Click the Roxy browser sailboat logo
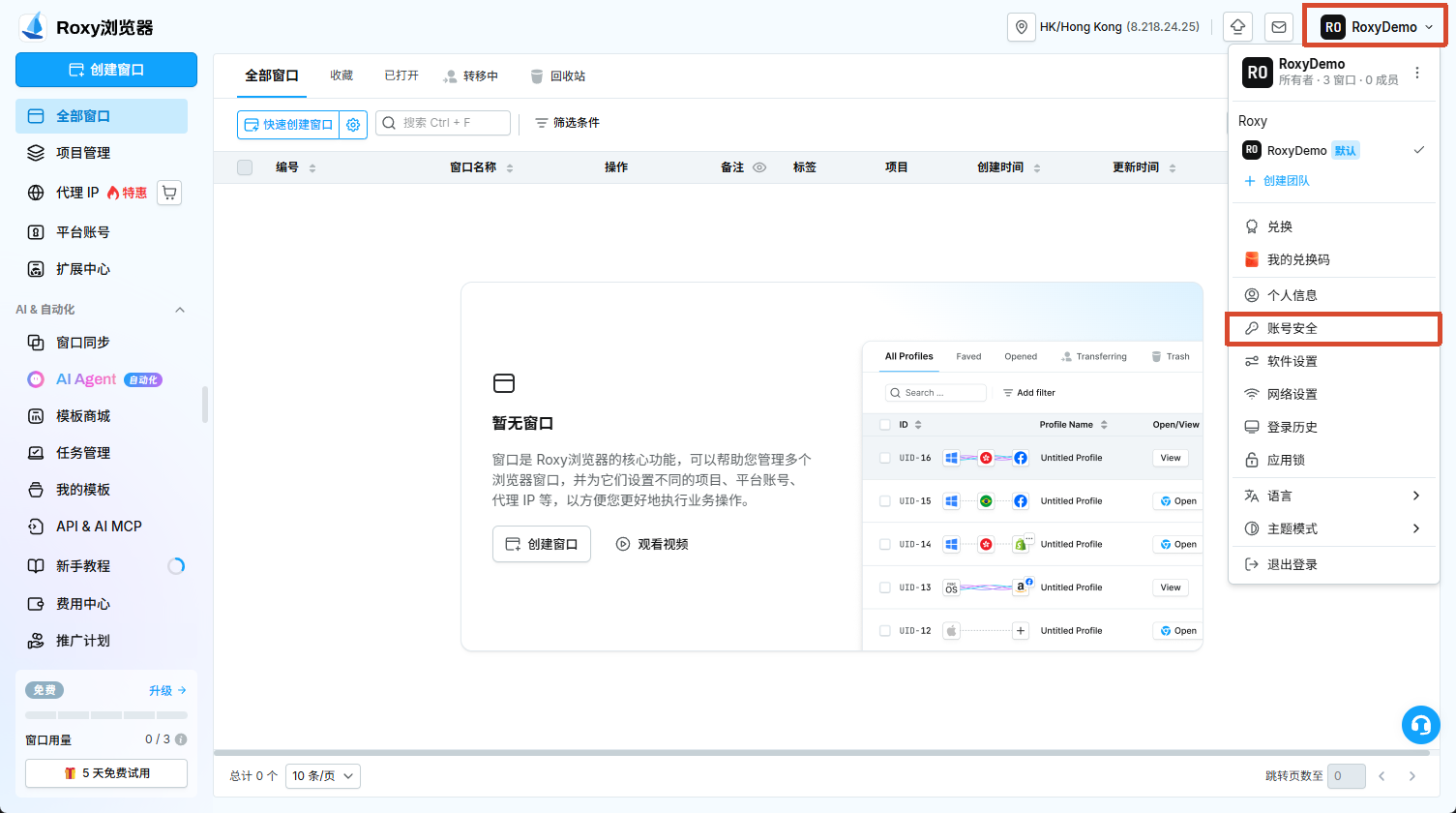1456x813 pixels. tap(33, 26)
